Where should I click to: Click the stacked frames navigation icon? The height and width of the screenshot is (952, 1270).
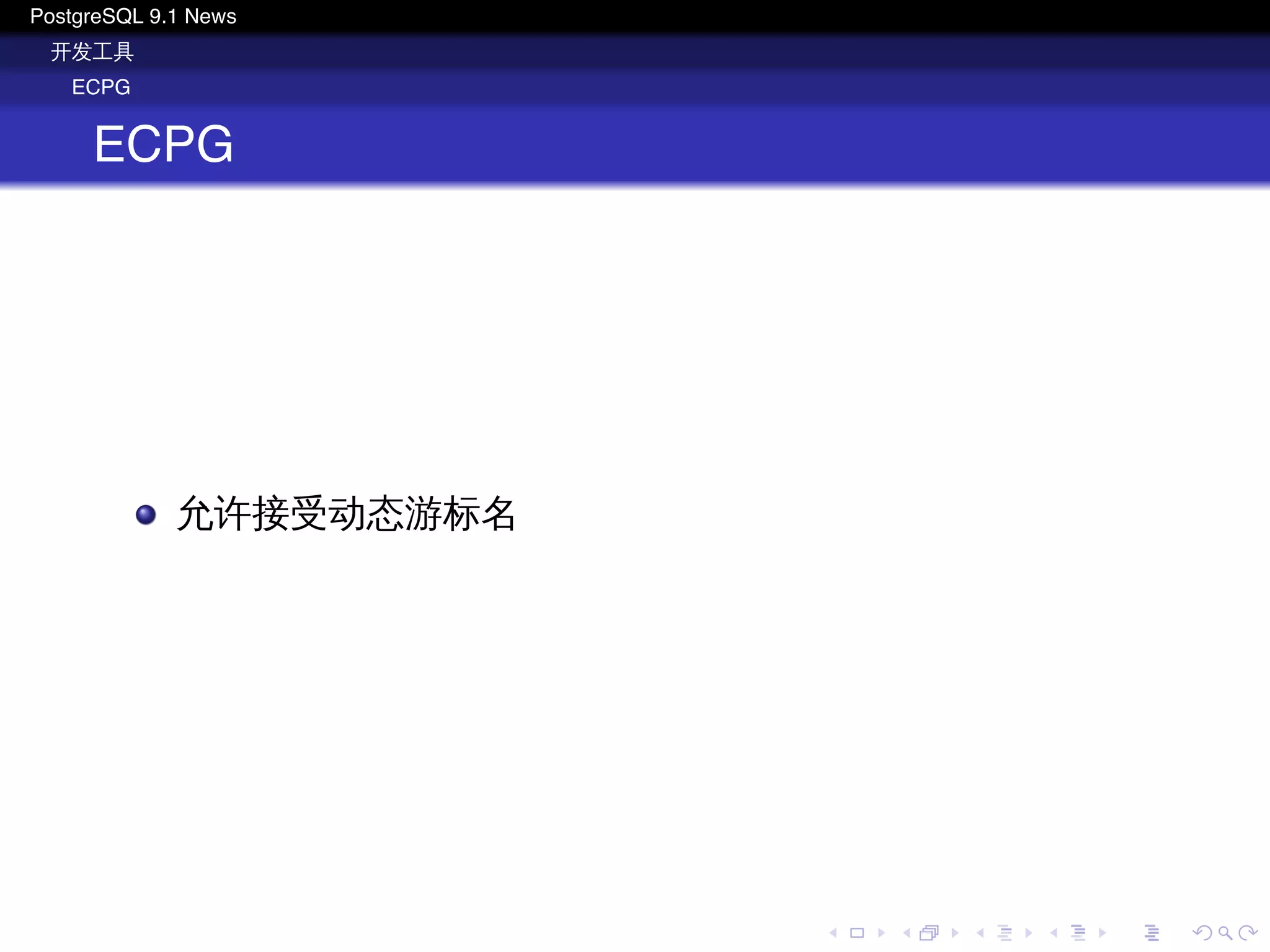tap(930, 932)
